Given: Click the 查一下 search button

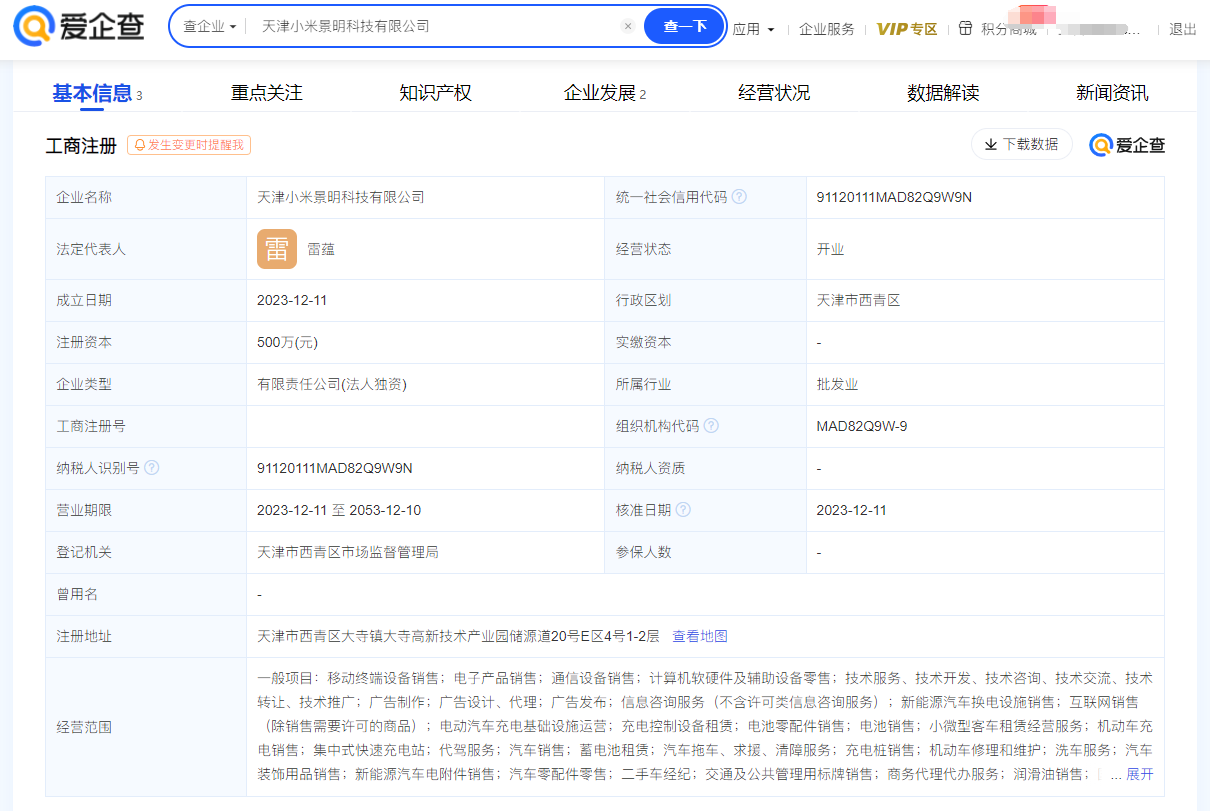Looking at the screenshot, I should click(685, 26).
